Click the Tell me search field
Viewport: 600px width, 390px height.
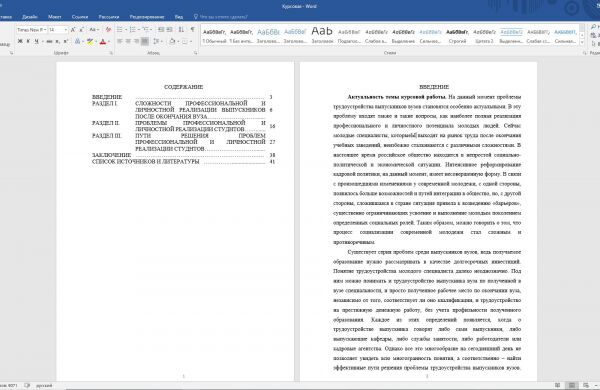pos(220,17)
